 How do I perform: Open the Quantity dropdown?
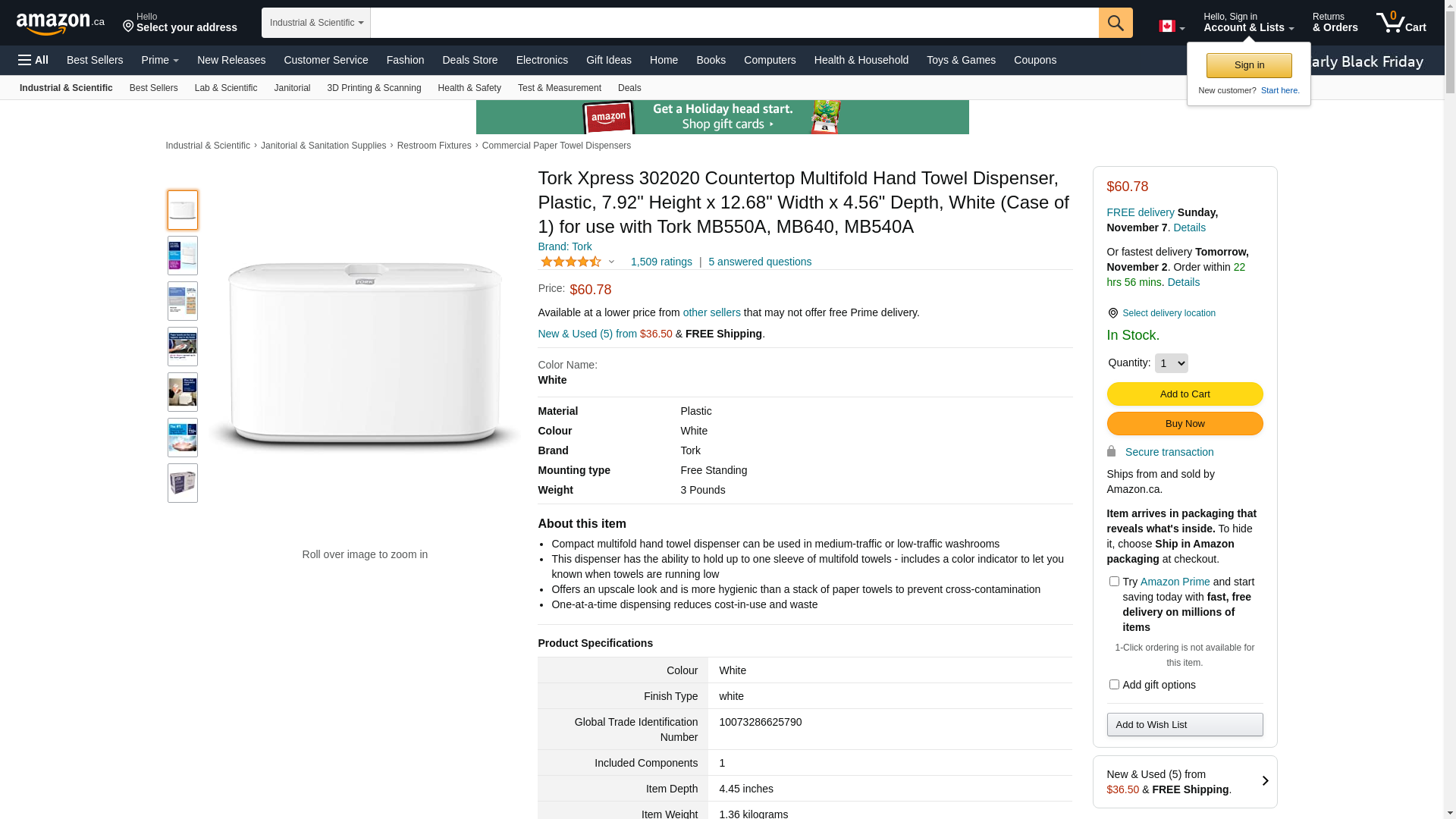point(1171,363)
